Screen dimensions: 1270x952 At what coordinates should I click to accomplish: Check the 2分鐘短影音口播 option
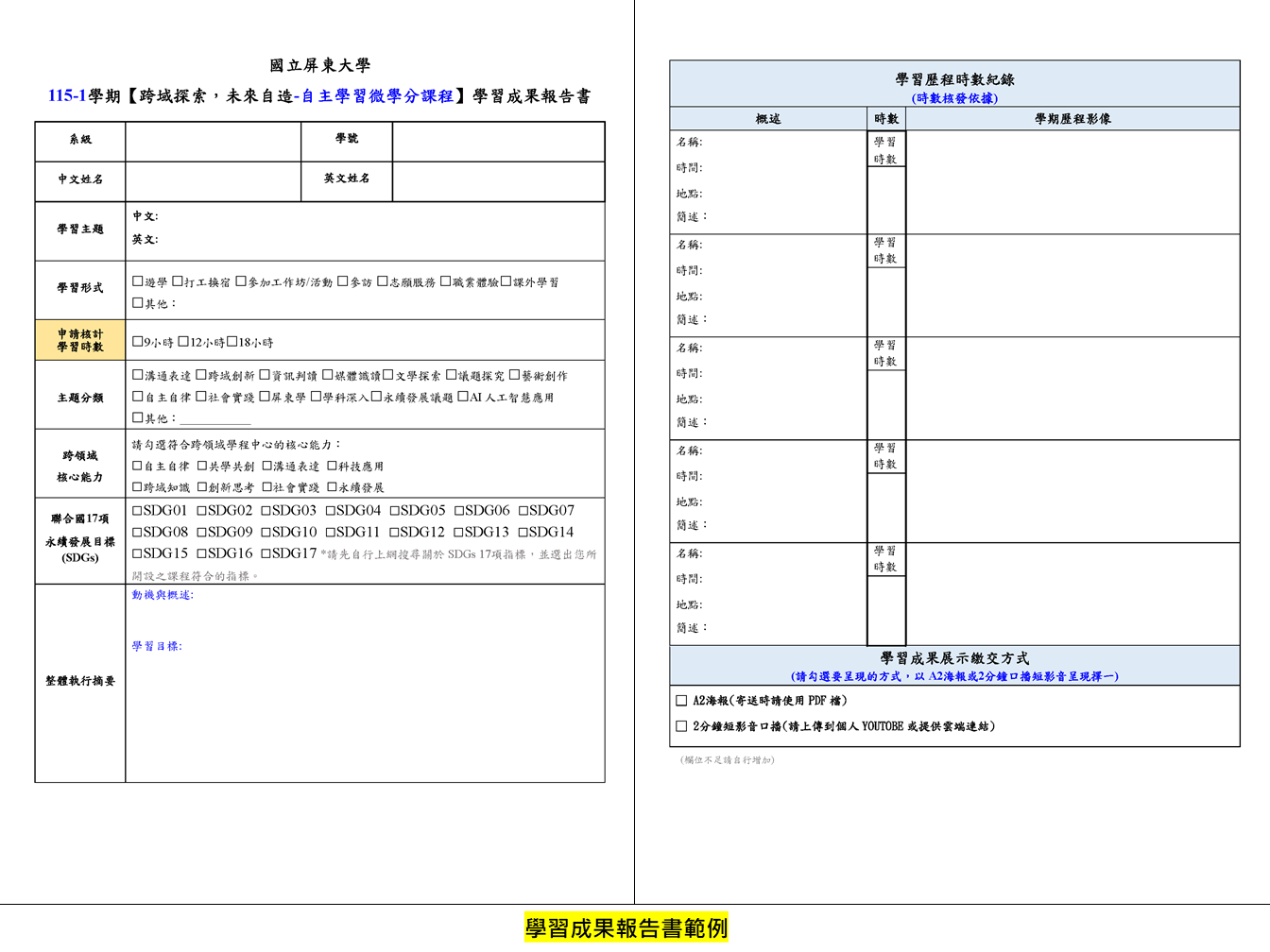point(681,726)
